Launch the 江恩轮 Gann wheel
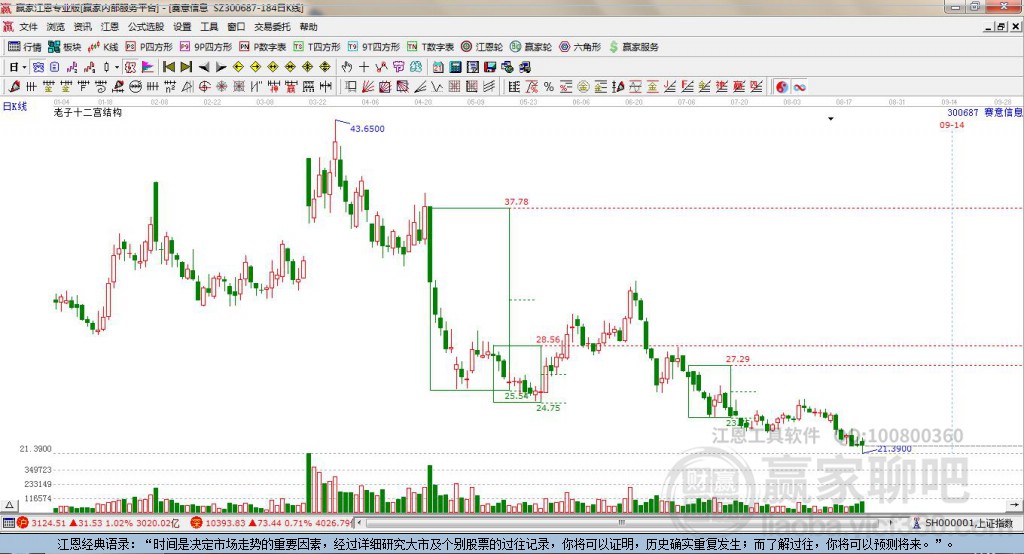The width and height of the screenshot is (1024, 554). coord(482,47)
